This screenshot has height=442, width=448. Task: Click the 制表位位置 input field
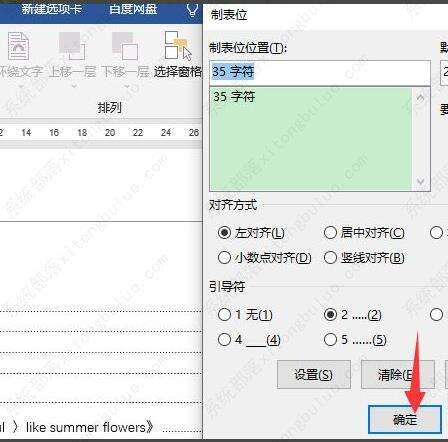click(x=320, y=72)
